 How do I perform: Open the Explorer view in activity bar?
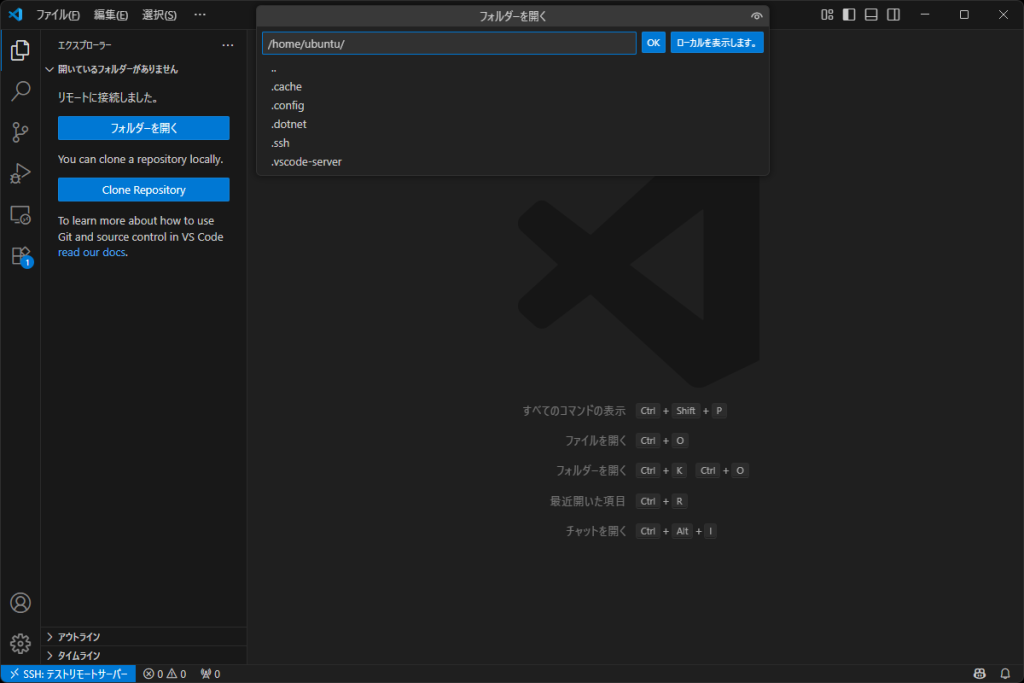coord(20,50)
